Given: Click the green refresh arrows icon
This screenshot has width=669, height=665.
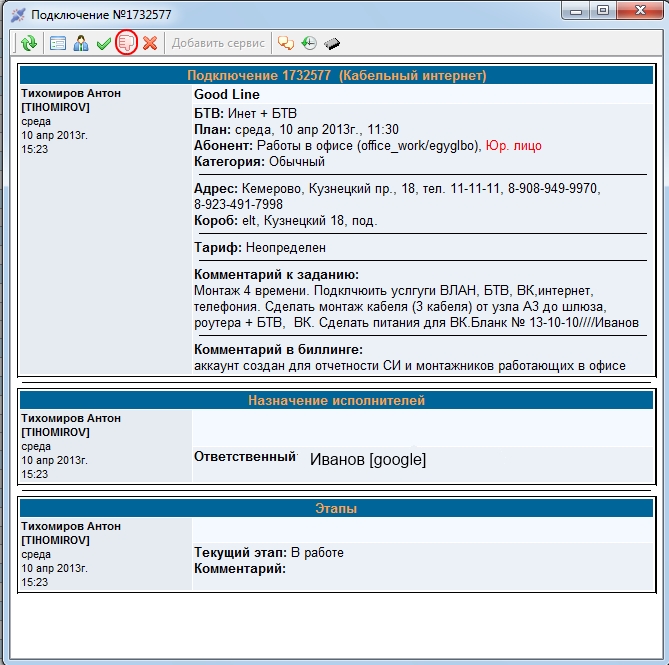Looking at the screenshot, I should click(x=29, y=43).
